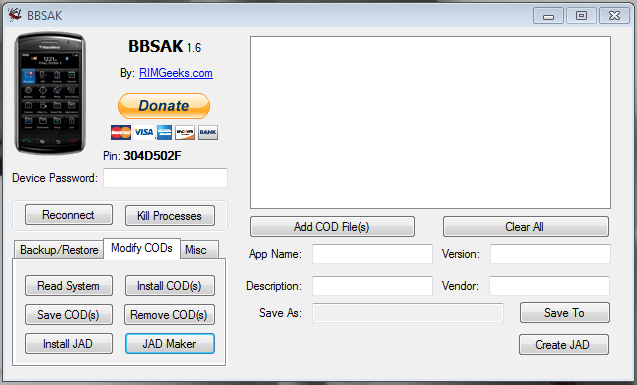The height and width of the screenshot is (385, 637).
Task: Select the Modify CODs tab
Action: 142,248
